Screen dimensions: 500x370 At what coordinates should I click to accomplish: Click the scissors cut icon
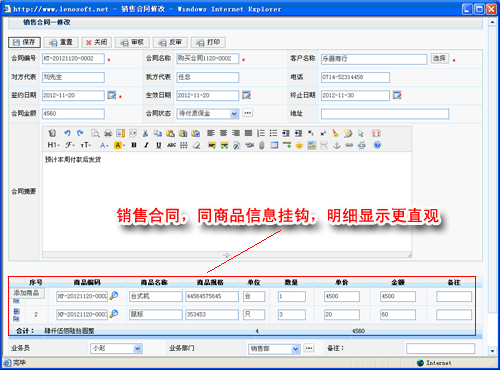[145, 133]
